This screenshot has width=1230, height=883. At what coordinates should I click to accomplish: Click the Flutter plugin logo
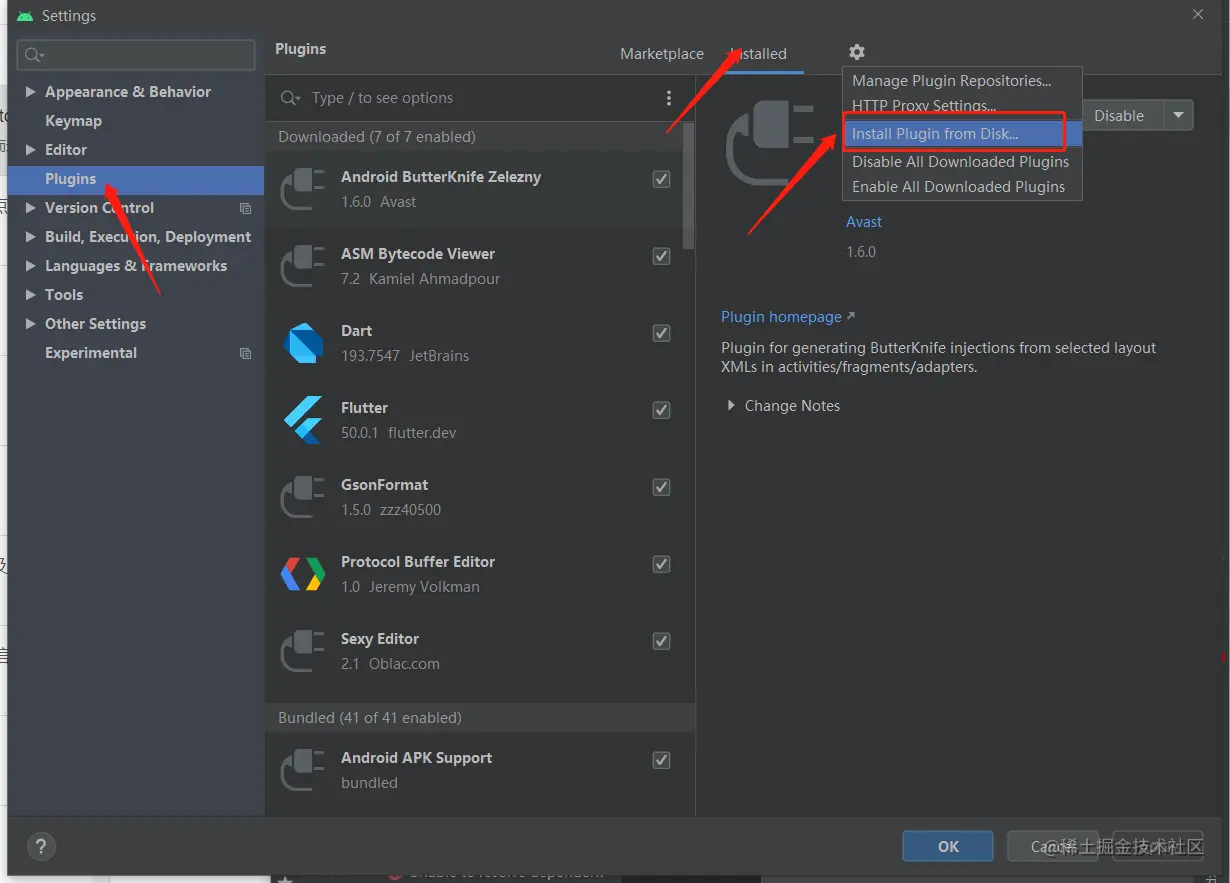[303, 420]
